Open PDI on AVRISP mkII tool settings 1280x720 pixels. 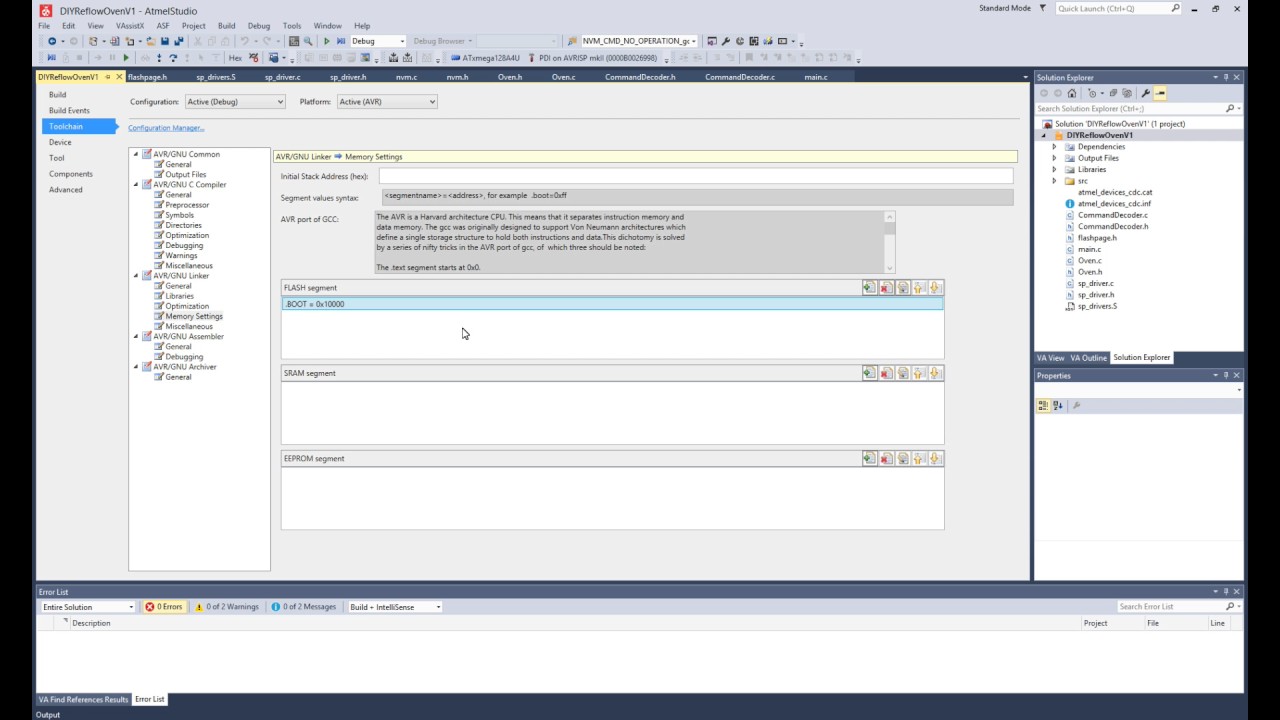[592, 58]
